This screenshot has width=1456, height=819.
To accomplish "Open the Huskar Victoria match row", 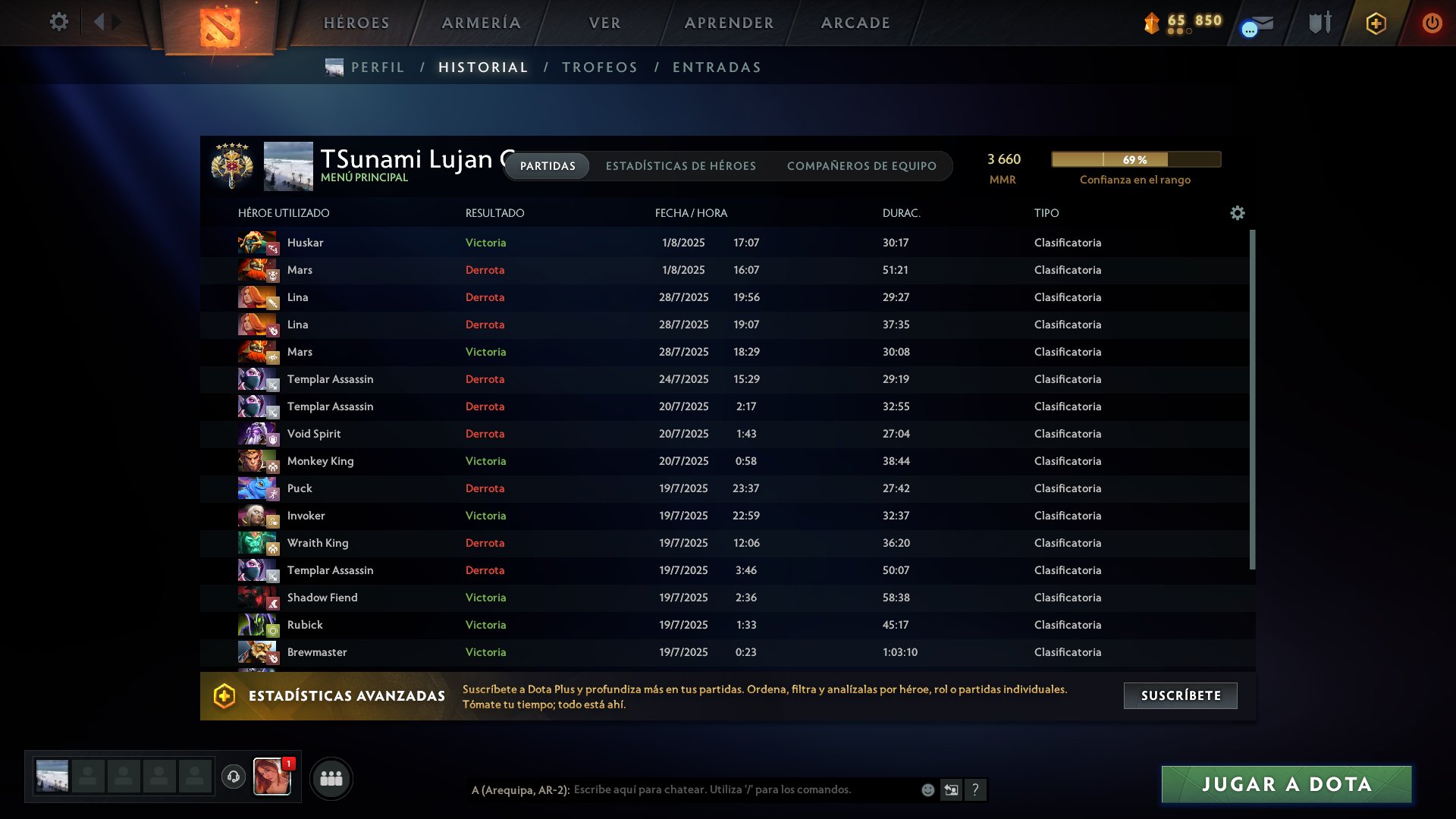I will [x=724, y=243].
